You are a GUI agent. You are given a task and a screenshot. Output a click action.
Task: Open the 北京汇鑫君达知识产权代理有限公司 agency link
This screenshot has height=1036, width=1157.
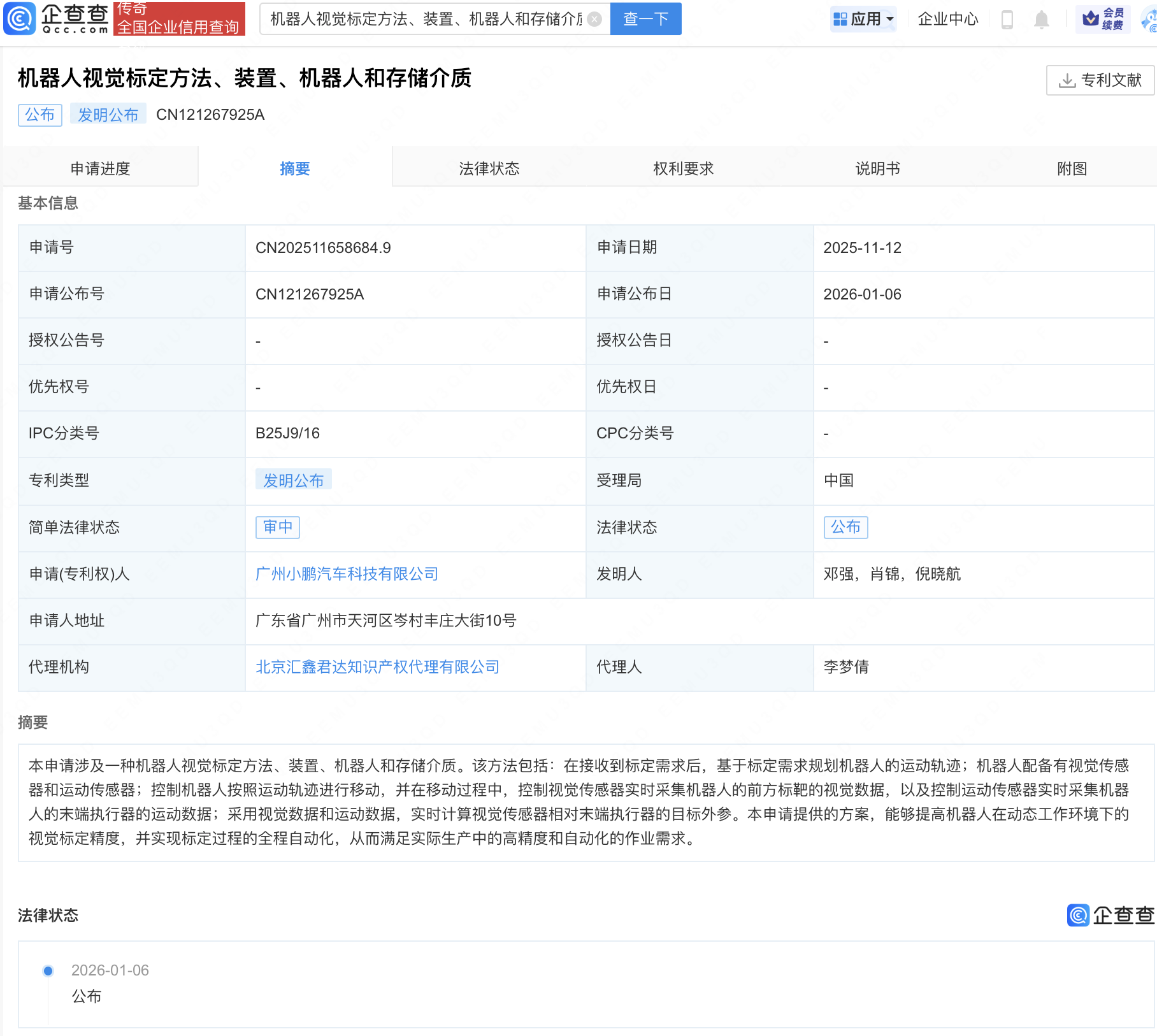(x=377, y=666)
